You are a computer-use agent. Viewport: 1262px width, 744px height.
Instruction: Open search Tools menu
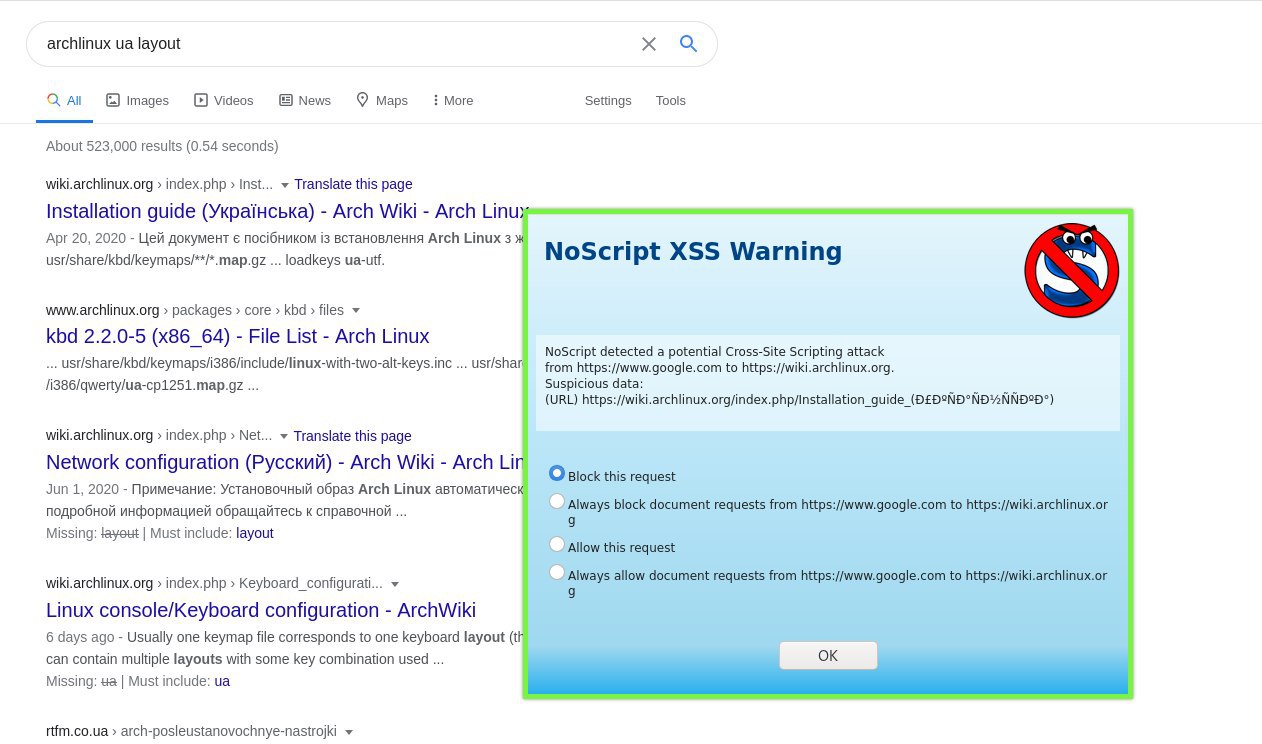[x=671, y=100]
